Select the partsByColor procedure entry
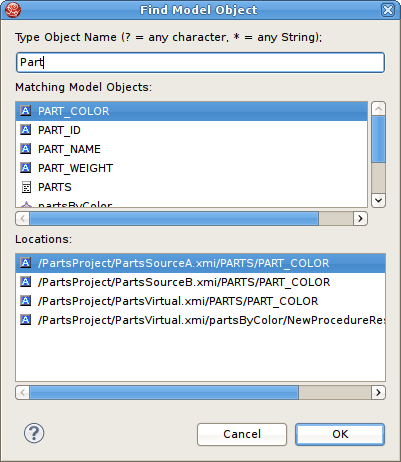This screenshot has height=462, width=401. pos(192,203)
